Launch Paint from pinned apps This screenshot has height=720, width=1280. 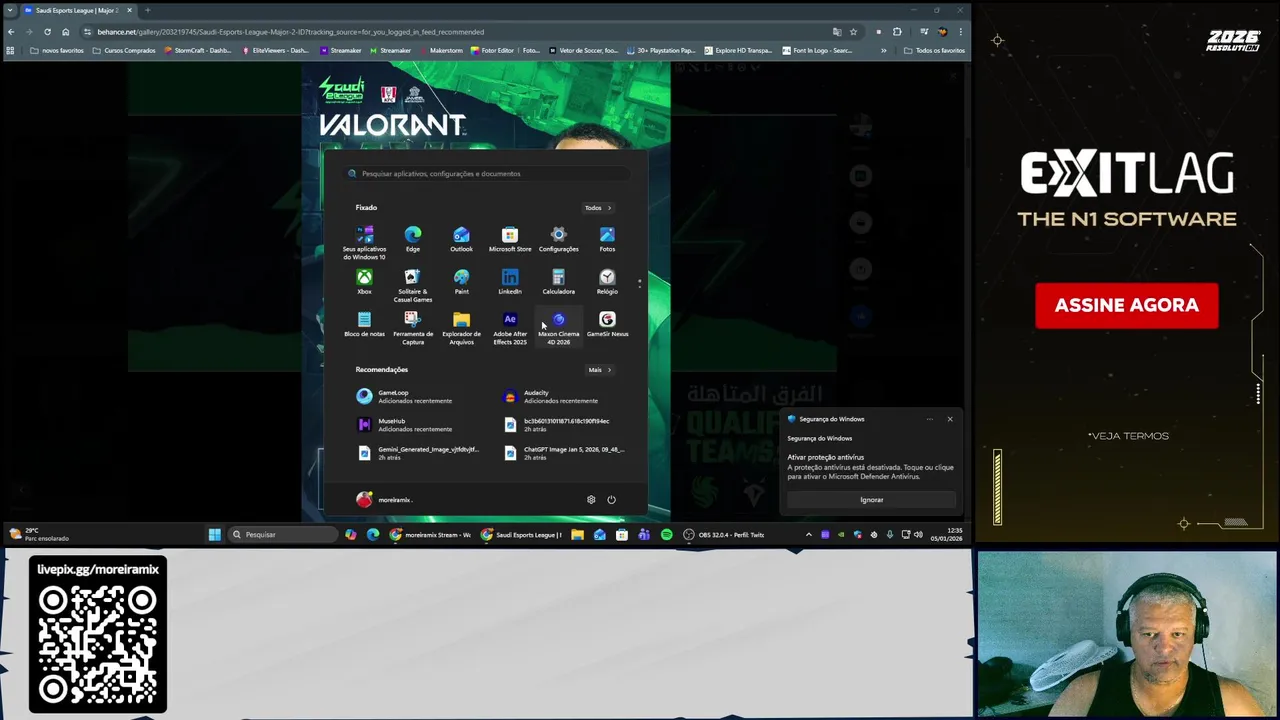[x=461, y=282]
